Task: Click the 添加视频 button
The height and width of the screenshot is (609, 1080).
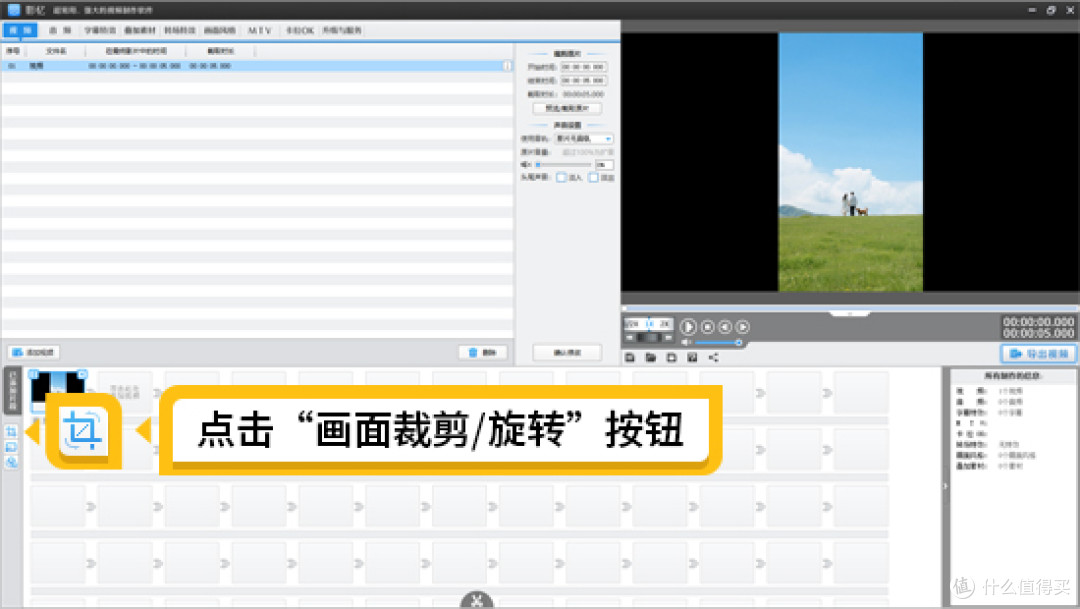Action: point(34,352)
